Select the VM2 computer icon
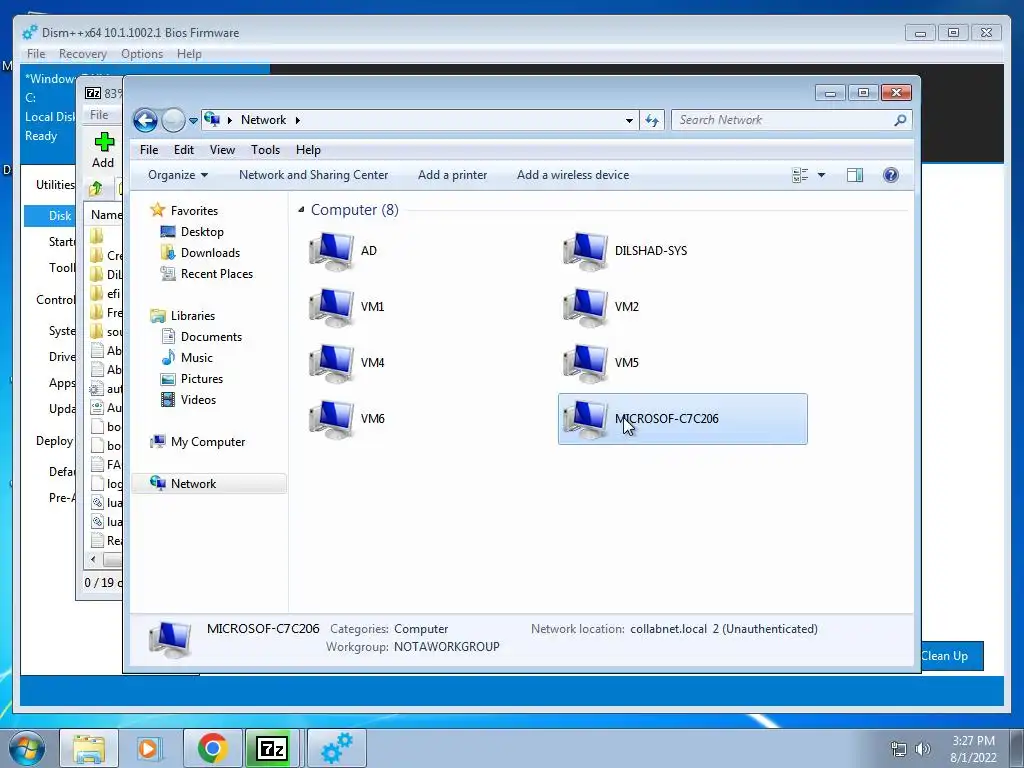The height and width of the screenshot is (768, 1024). tap(586, 307)
